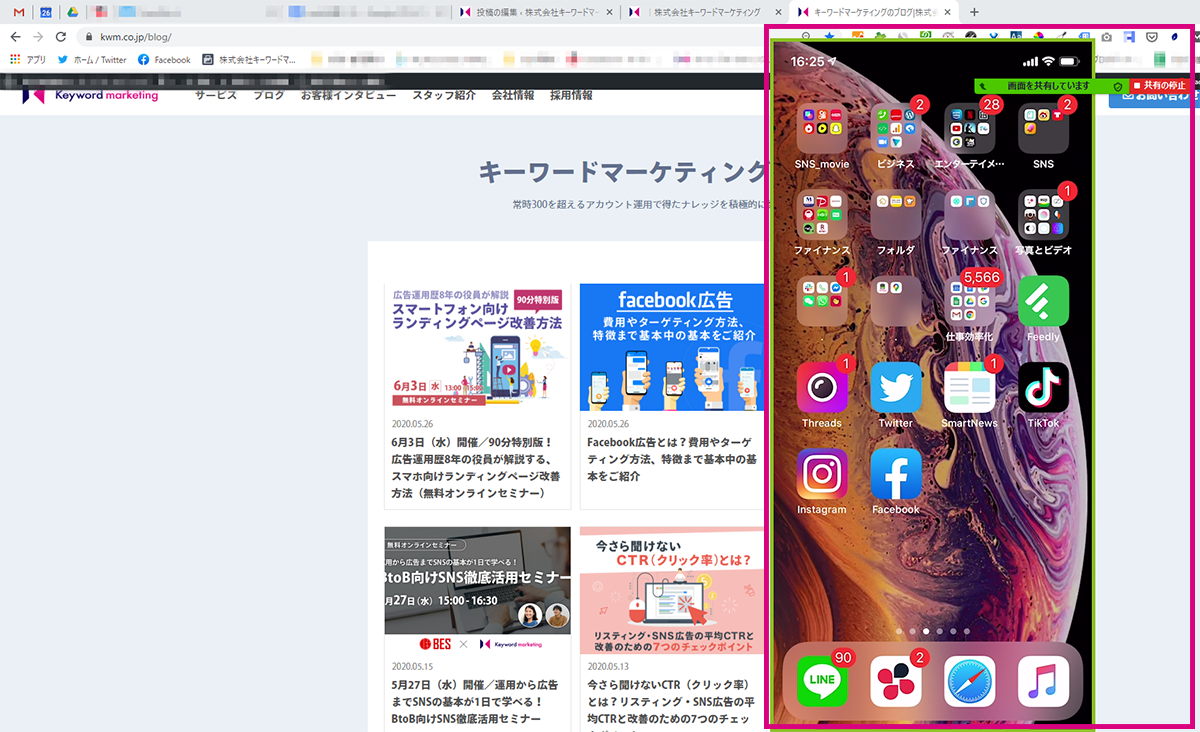
Task: Open the 会社情報 menu item
Action: pyautogui.click(x=513, y=95)
